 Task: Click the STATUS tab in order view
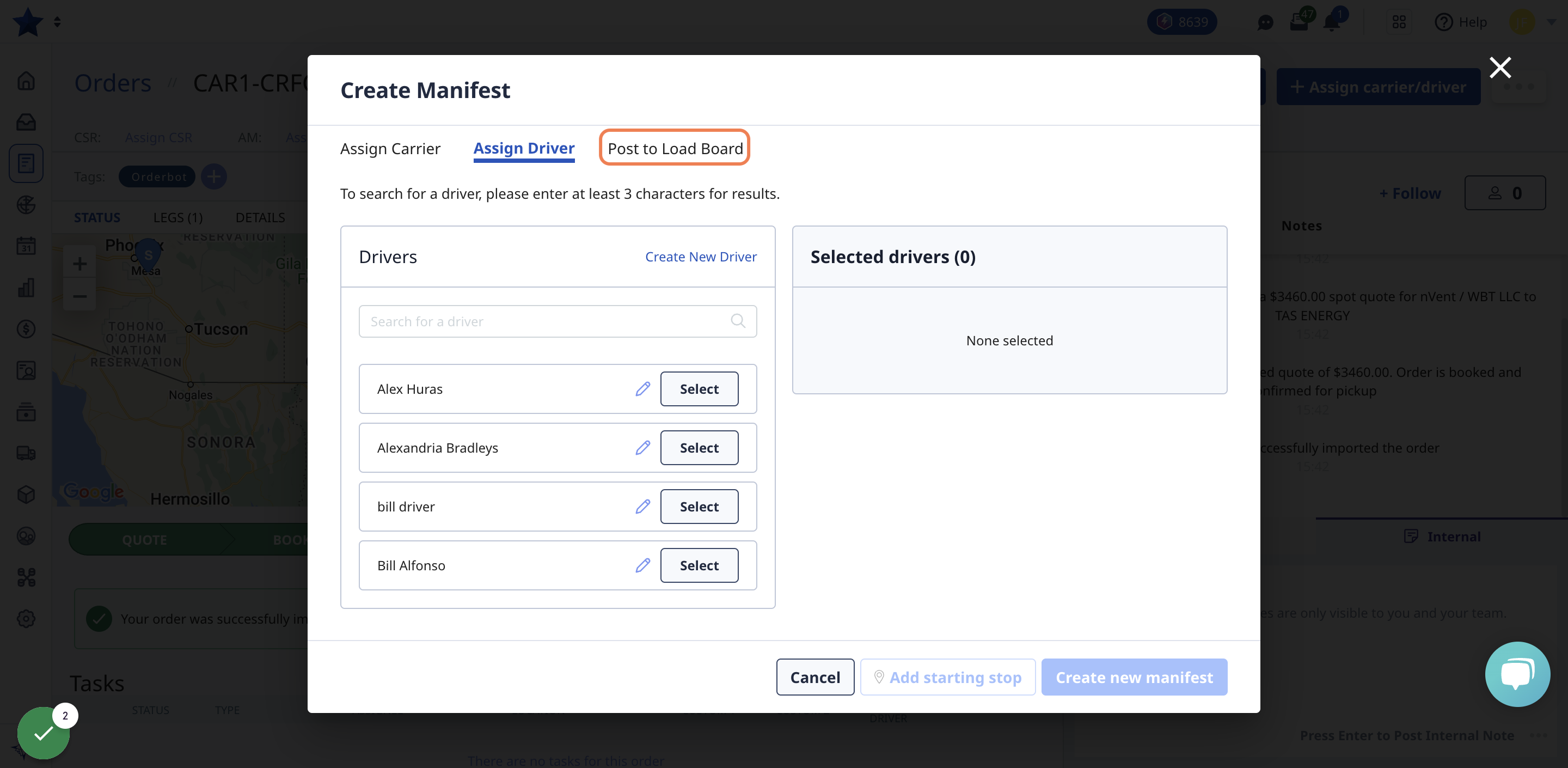97,216
